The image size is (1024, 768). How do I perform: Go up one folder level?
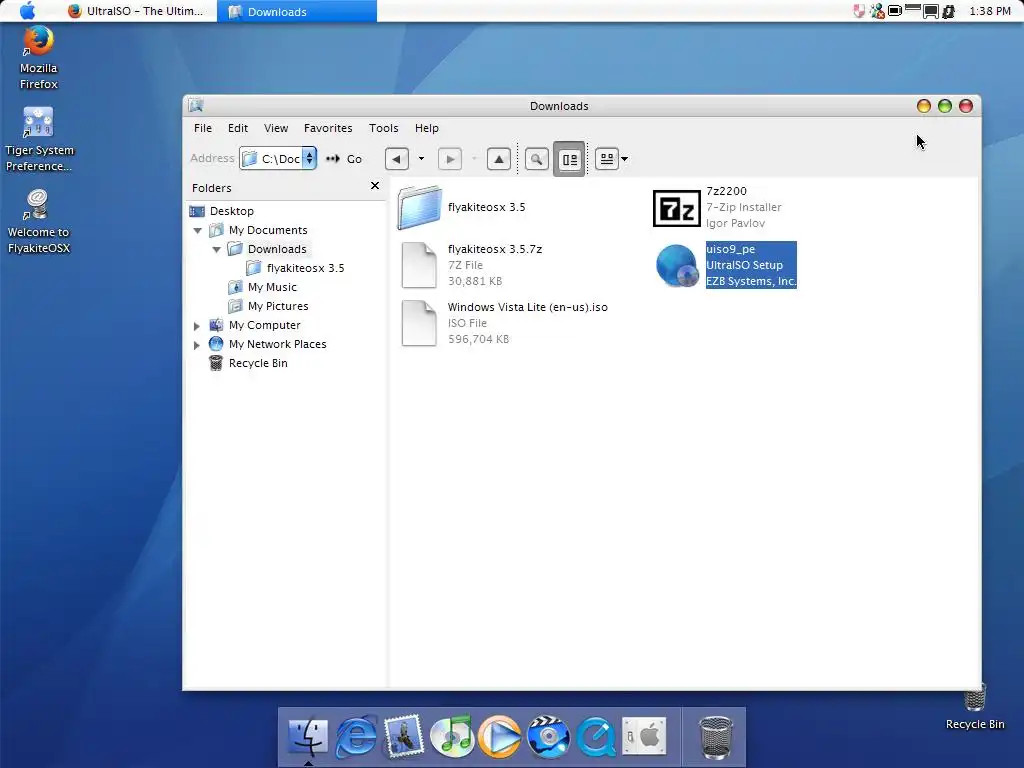click(499, 159)
